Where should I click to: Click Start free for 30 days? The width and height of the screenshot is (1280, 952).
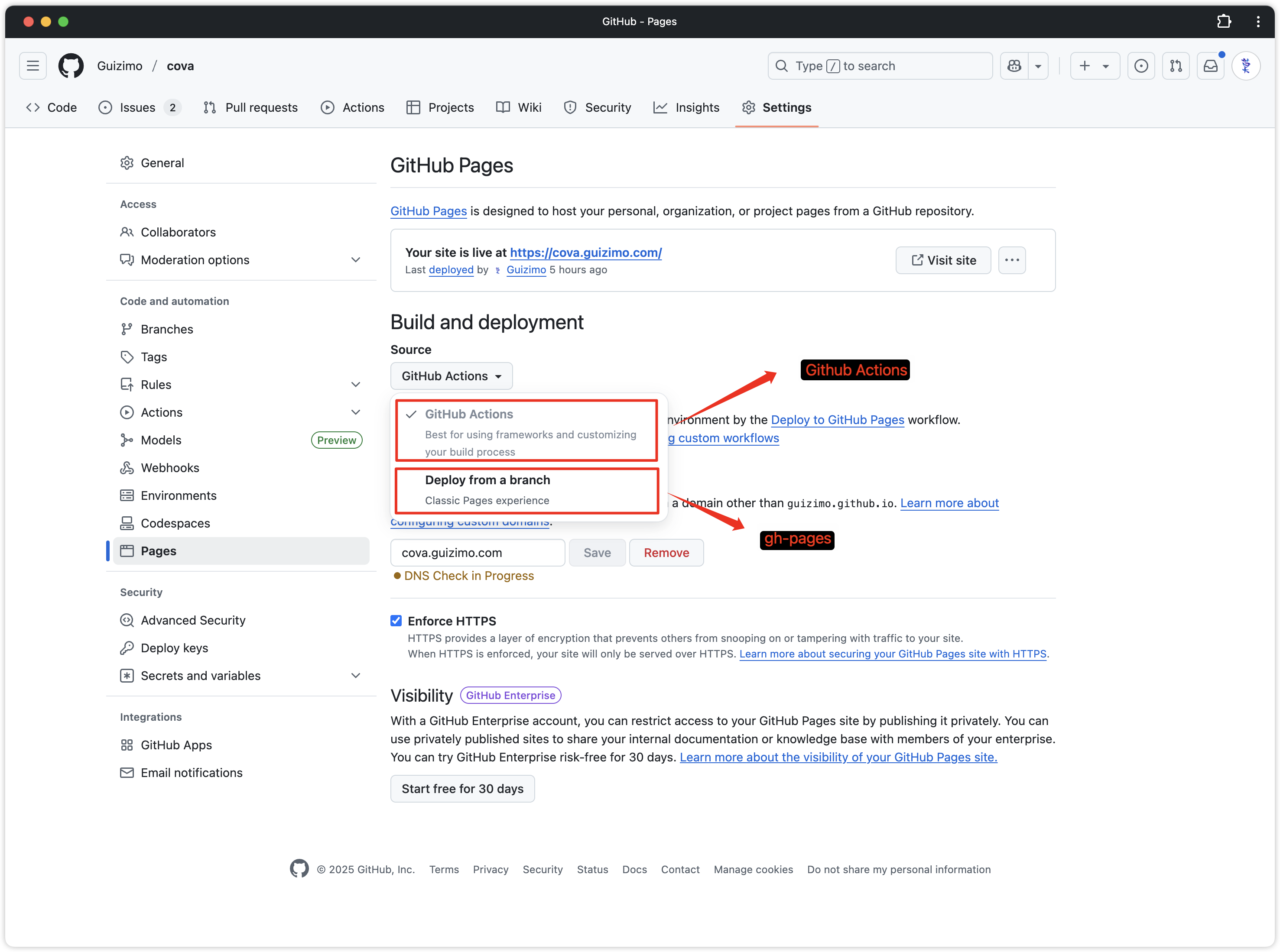(462, 788)
